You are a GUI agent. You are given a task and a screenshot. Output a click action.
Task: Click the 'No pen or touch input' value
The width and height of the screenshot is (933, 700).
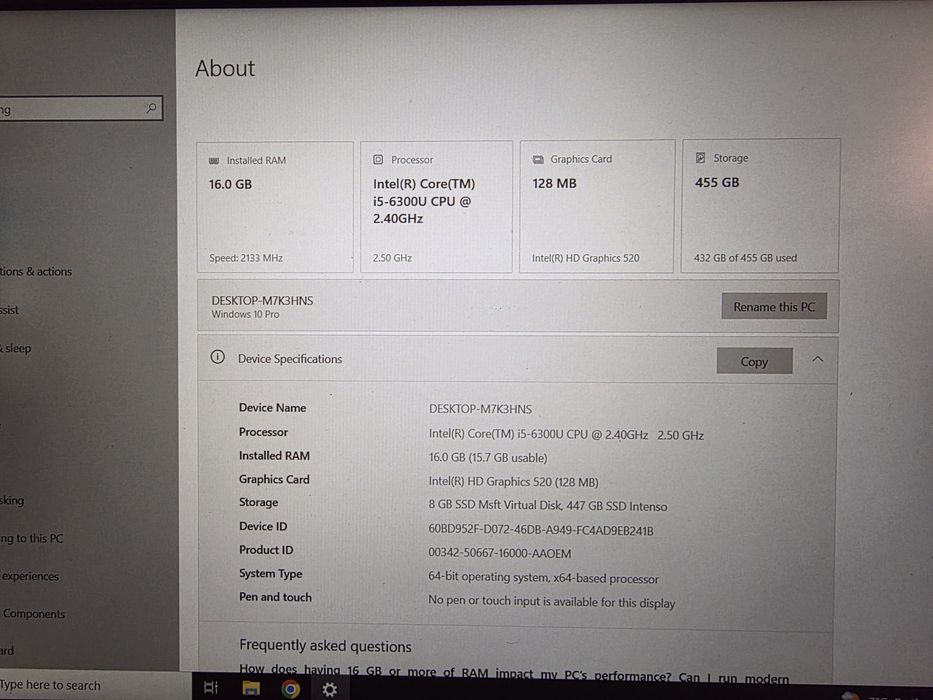[x=552, y=602]
